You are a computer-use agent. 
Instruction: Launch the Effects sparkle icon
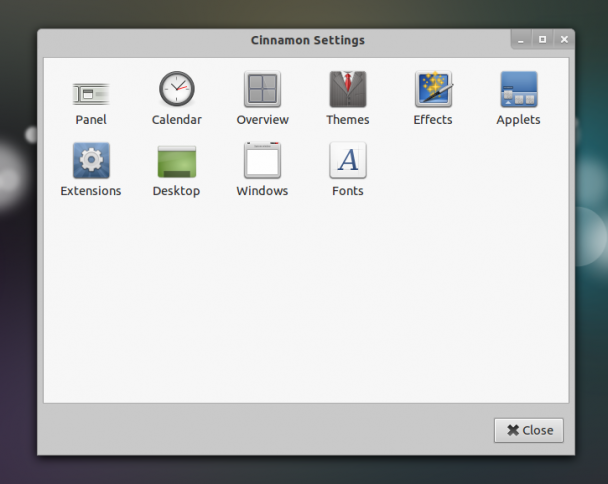(434, 89)
